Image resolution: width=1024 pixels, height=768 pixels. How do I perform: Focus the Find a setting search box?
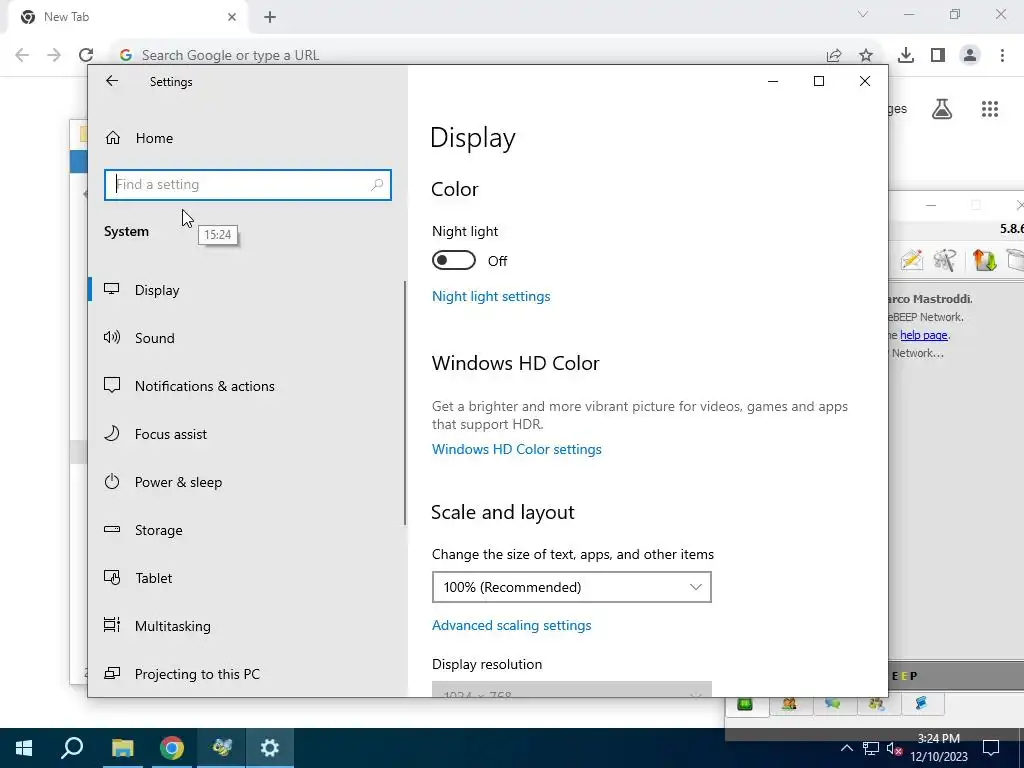[x=248, y=185]
